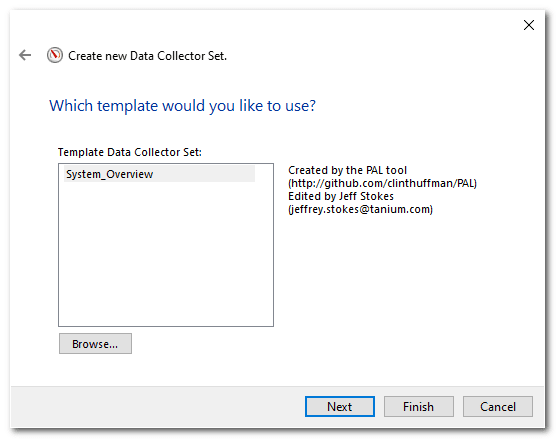
Task: Click the 'Which template would you like to use?' heading
Action: click(x=182, y=106)
